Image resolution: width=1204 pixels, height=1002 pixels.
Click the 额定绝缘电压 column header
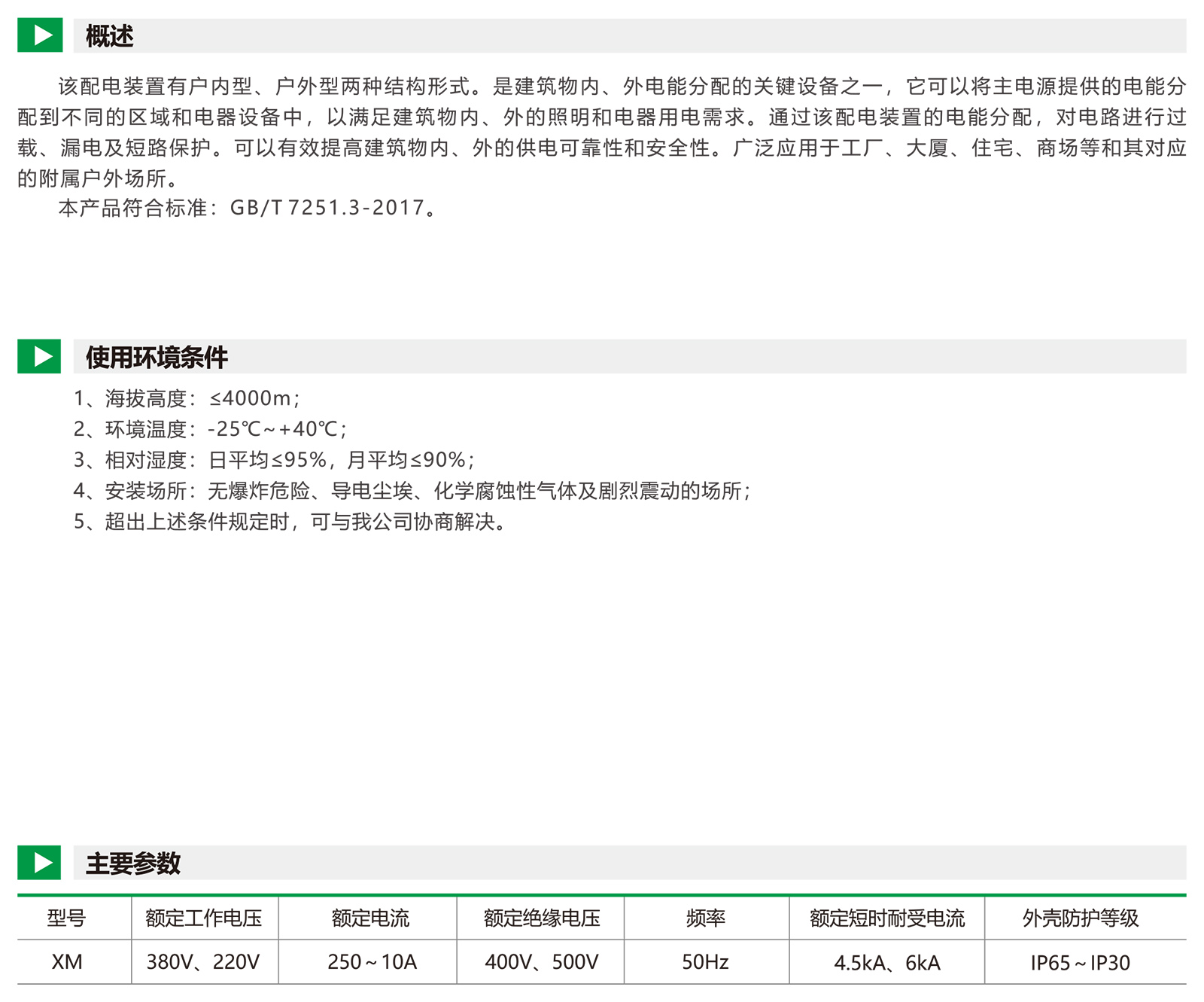point(542,918)
